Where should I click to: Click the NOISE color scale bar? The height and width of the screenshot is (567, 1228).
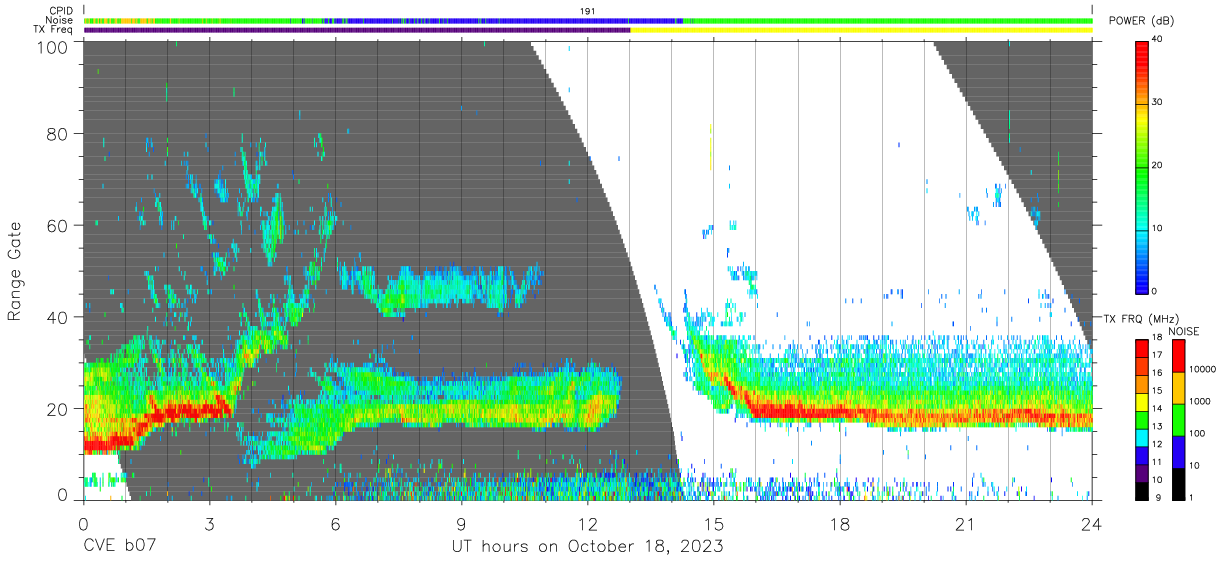(1178, 420)
